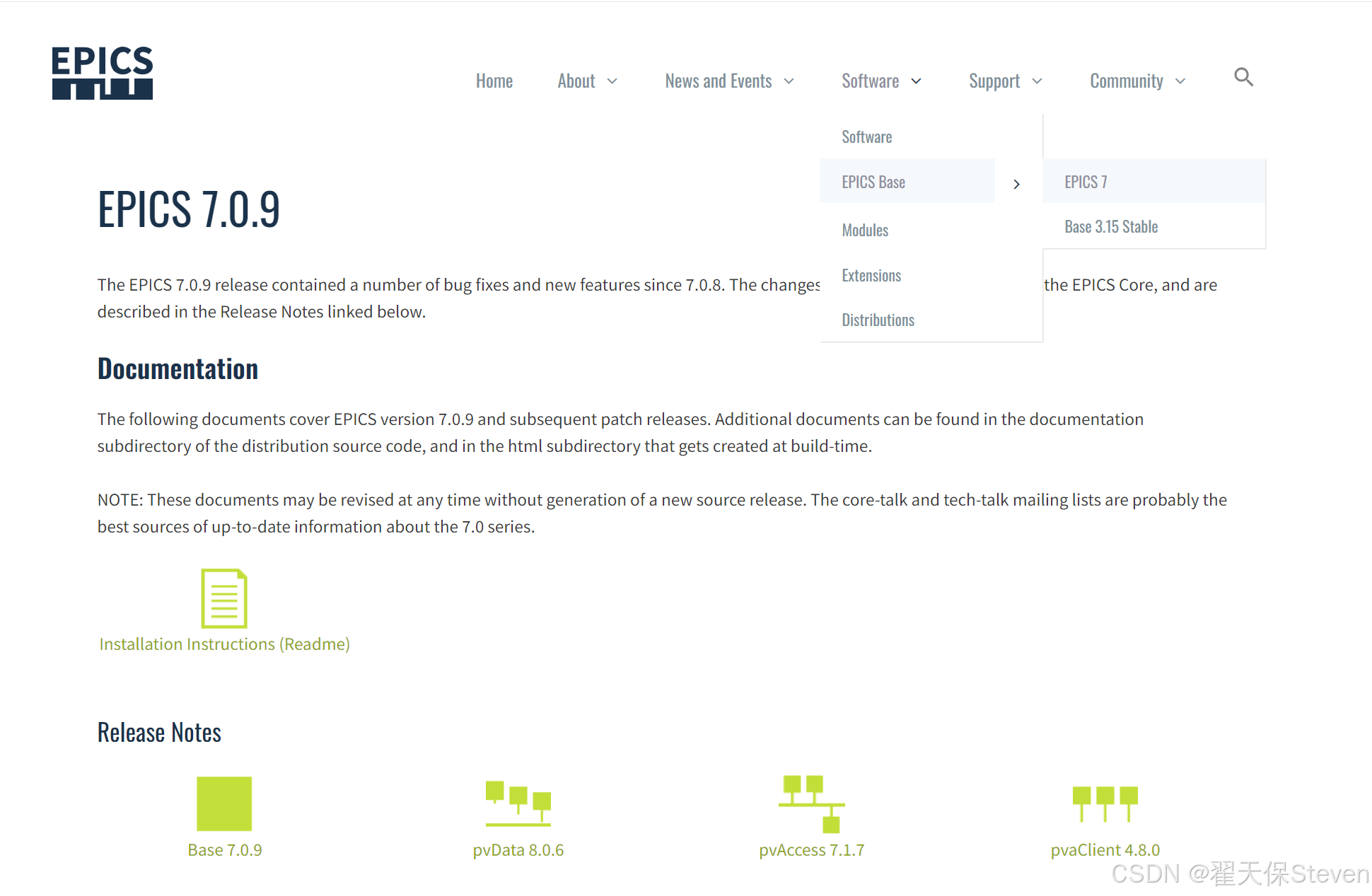Click the pvData release notes icon
Screen dimensions: 1372x896
[x=518, y=803]
